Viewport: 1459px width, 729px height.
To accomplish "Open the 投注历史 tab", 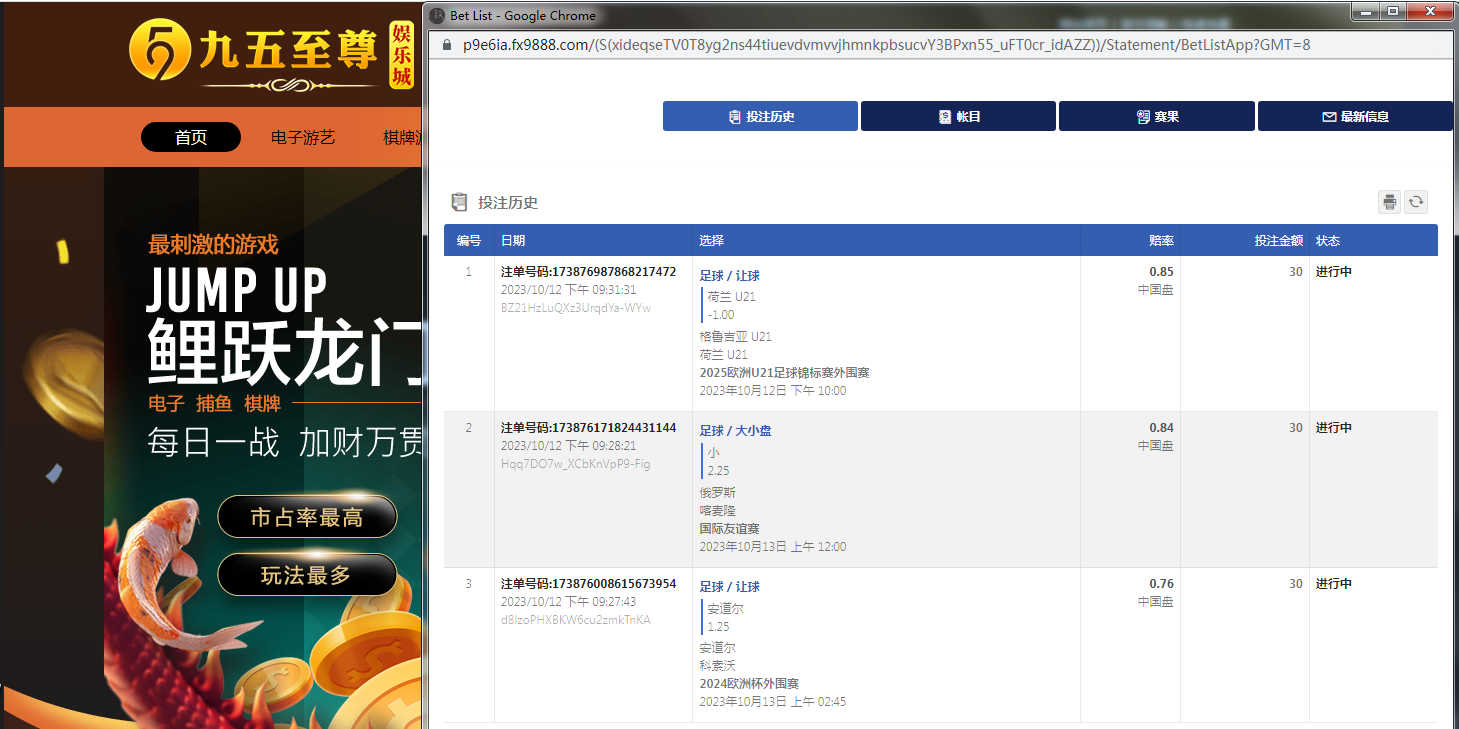I will [760, 116].
